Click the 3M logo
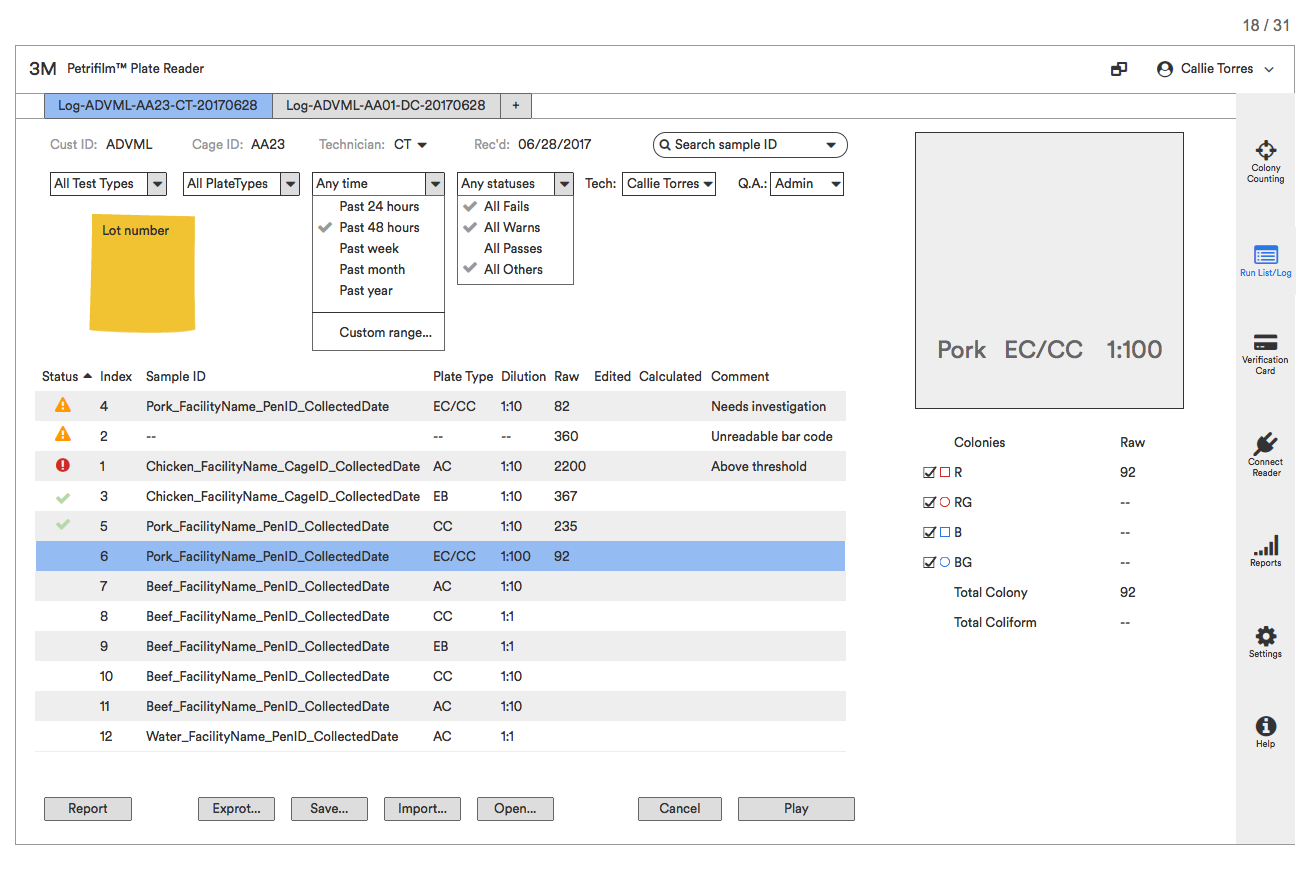 click(43, 69)
